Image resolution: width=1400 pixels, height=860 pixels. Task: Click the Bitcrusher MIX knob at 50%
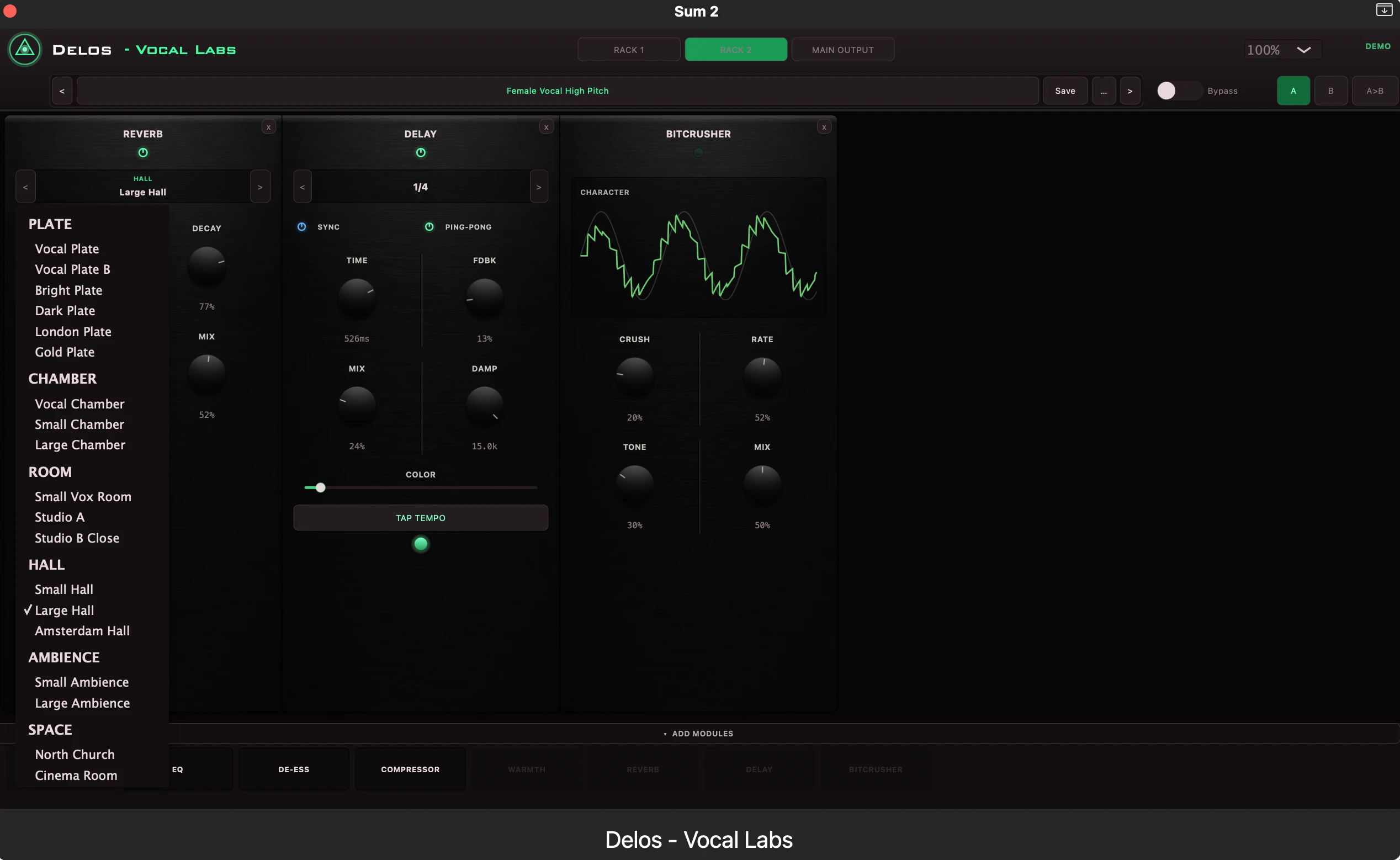click(762, 485)
